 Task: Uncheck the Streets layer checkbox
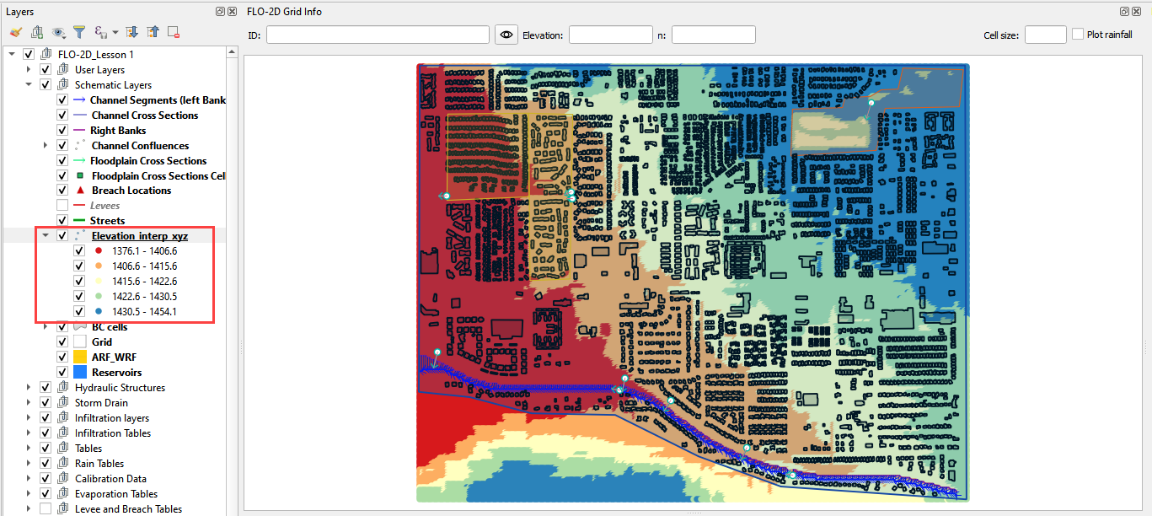(62, 221)
